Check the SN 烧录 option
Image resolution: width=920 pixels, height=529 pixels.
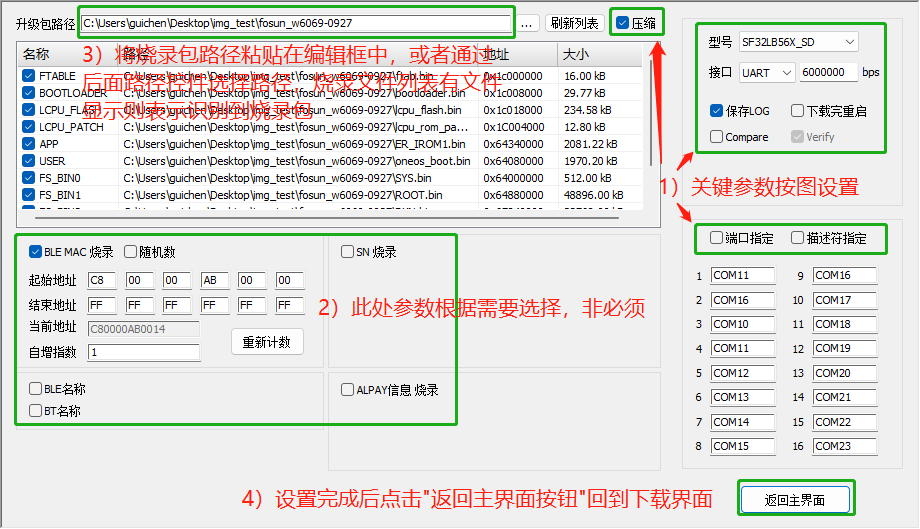(348, 252)
